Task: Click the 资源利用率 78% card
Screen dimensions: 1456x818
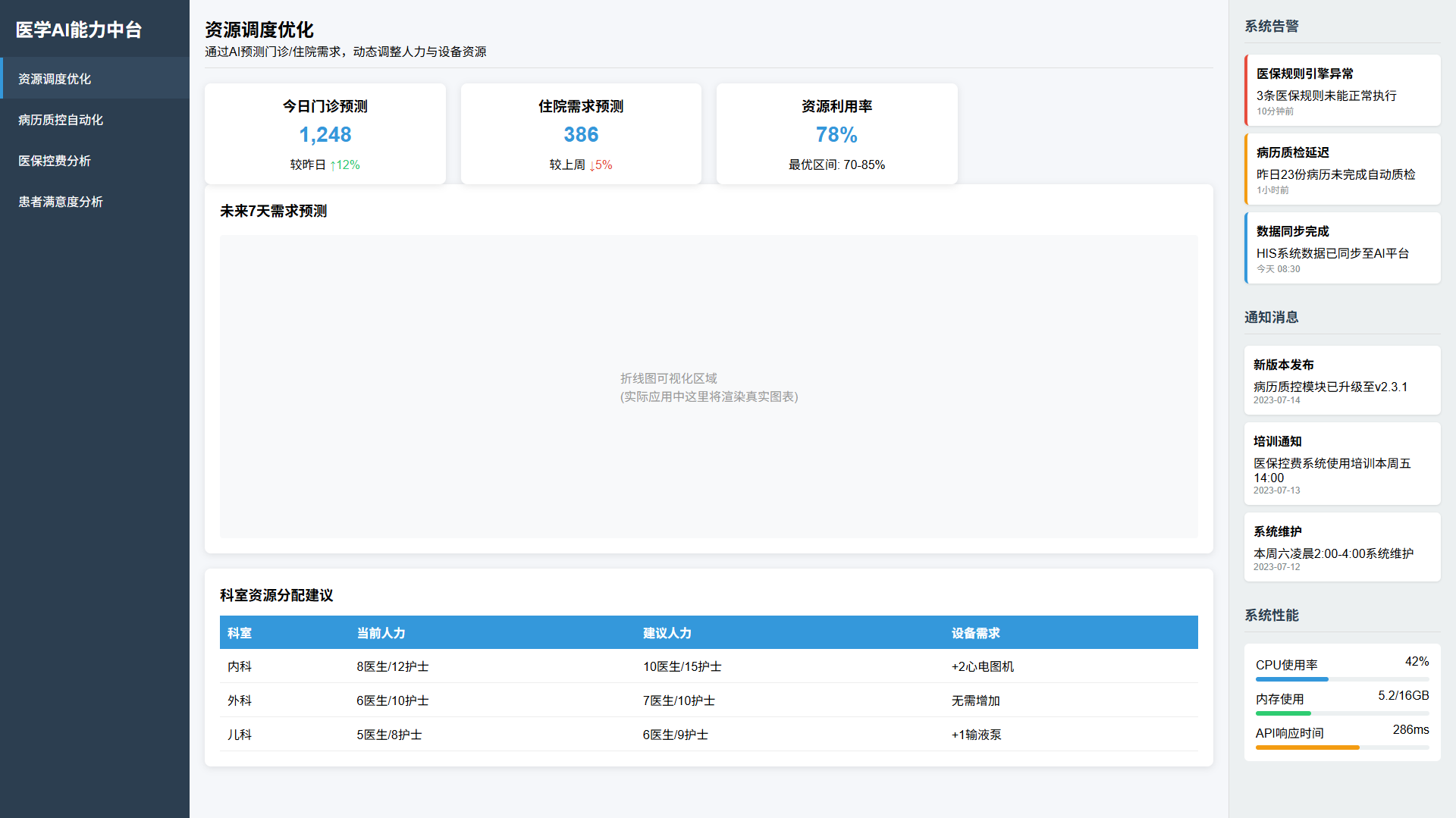Action: tap(836, 134)
